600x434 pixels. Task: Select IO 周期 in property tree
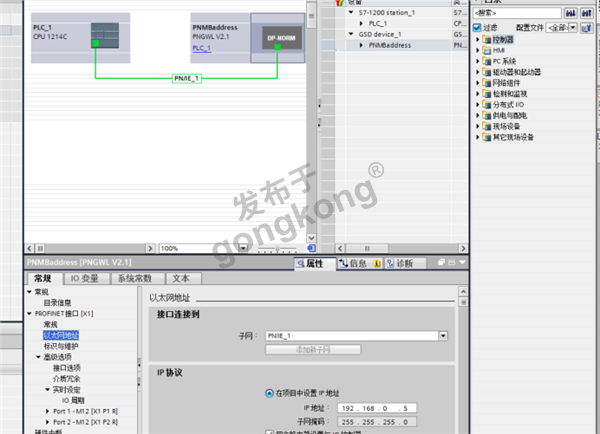pos(73,400)
